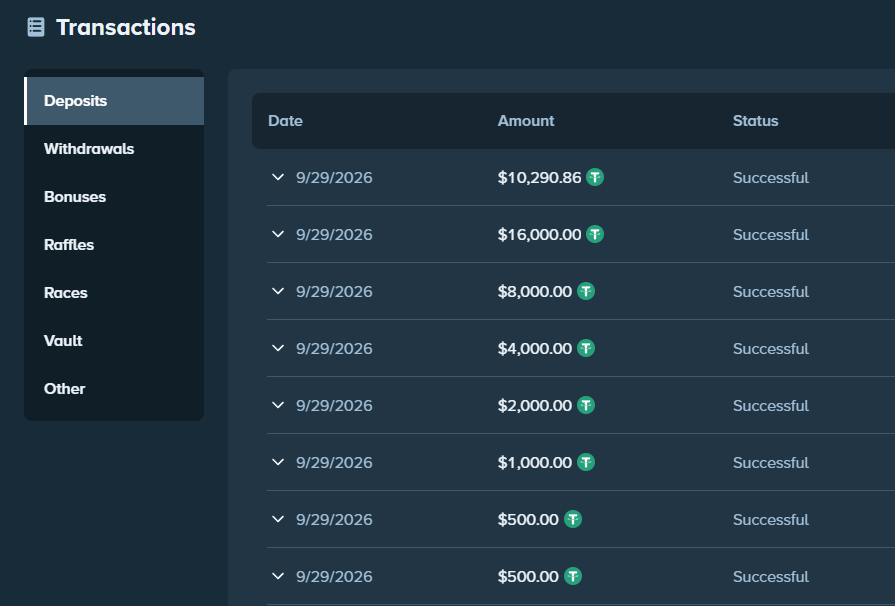Click the Tether coin icon beside $1,000.00
The height and width of the screenshot is (606, 895).
click(x=586, y=463)
